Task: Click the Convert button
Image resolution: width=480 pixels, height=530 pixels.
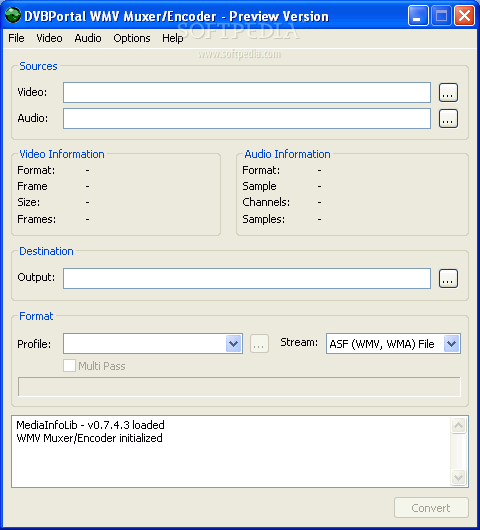Action: tap(431, 508)
